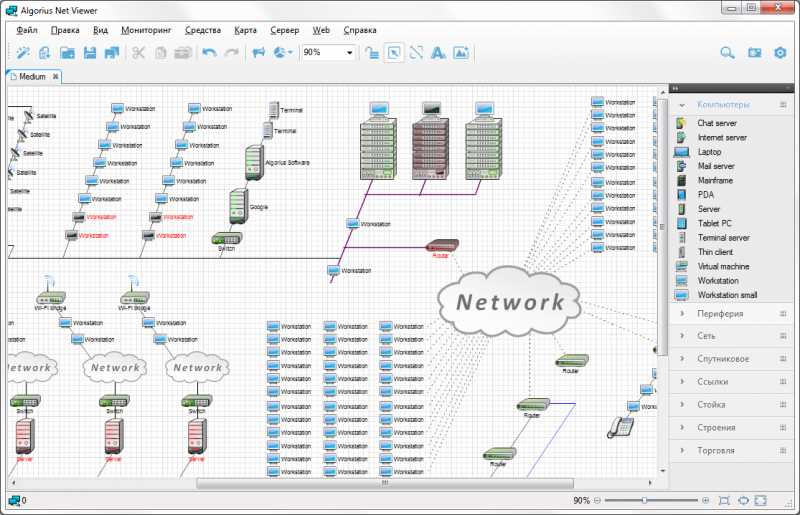
Task: Click the zoom slider handle
Action: pyautogui.click(x=644, y=501)
